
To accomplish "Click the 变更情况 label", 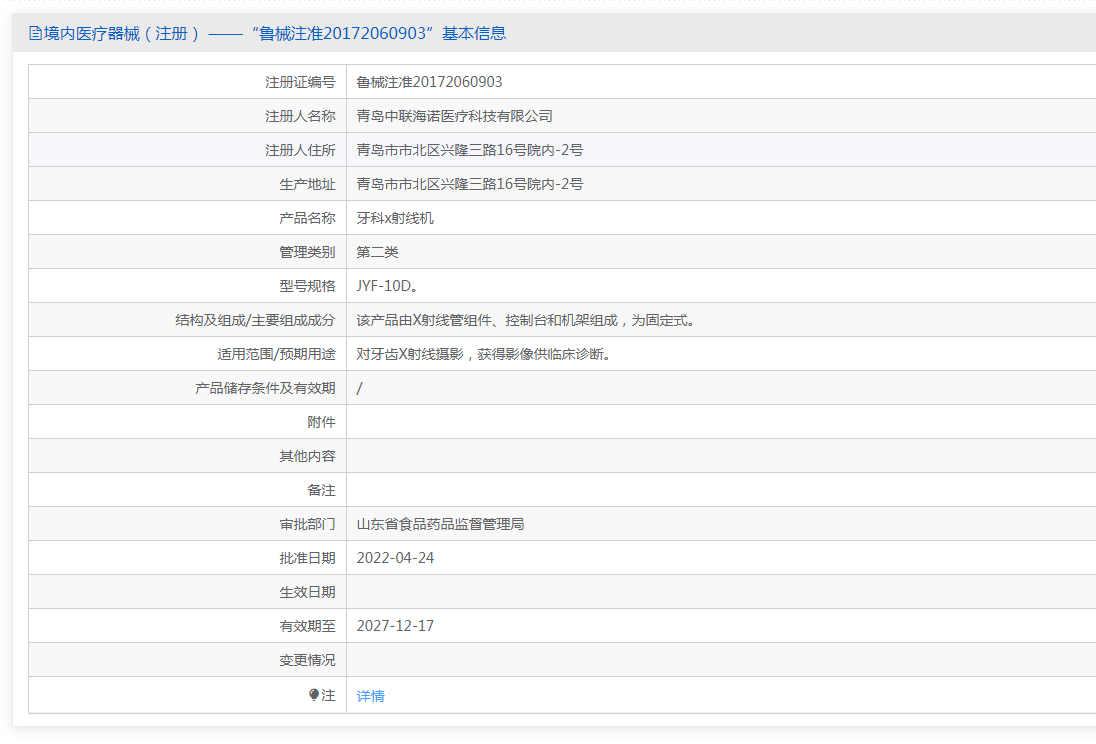I will click(308, 660).
